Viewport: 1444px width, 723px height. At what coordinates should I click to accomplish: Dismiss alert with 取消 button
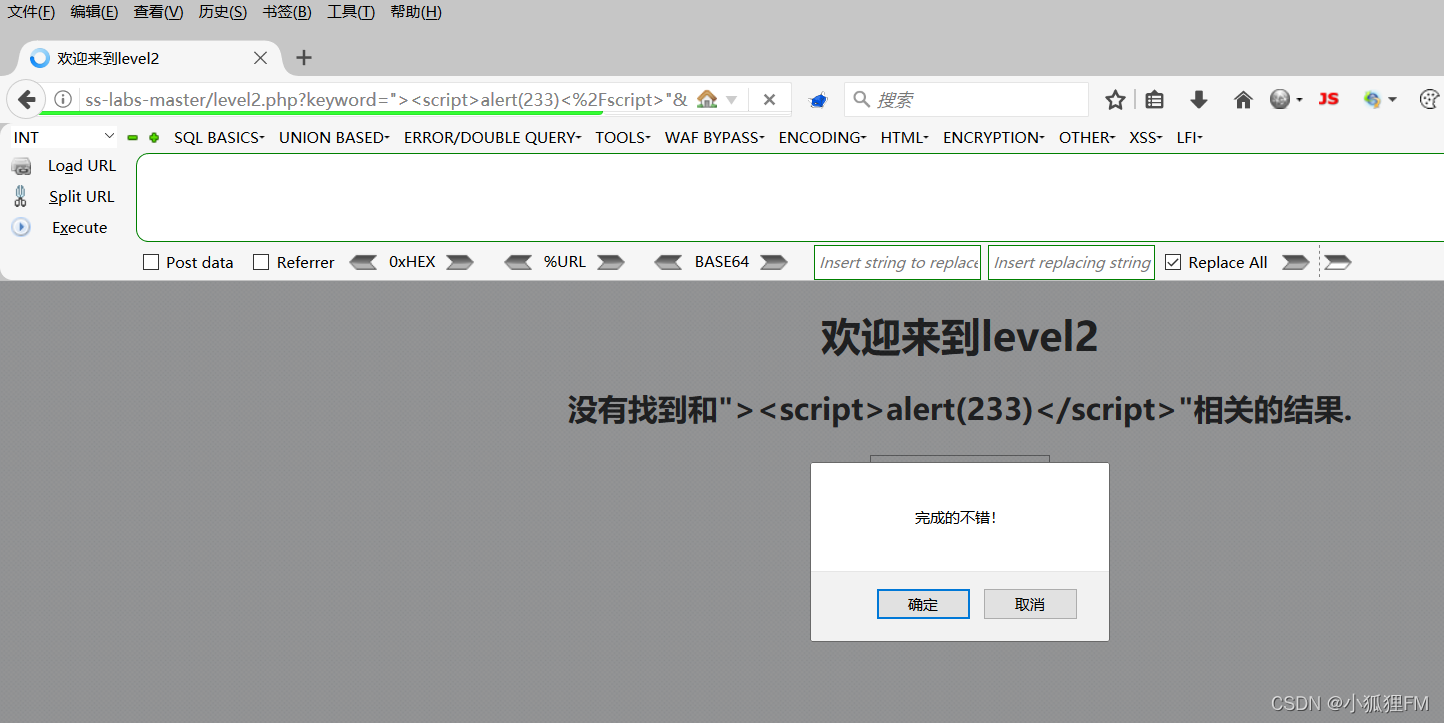click(1030, 604)
